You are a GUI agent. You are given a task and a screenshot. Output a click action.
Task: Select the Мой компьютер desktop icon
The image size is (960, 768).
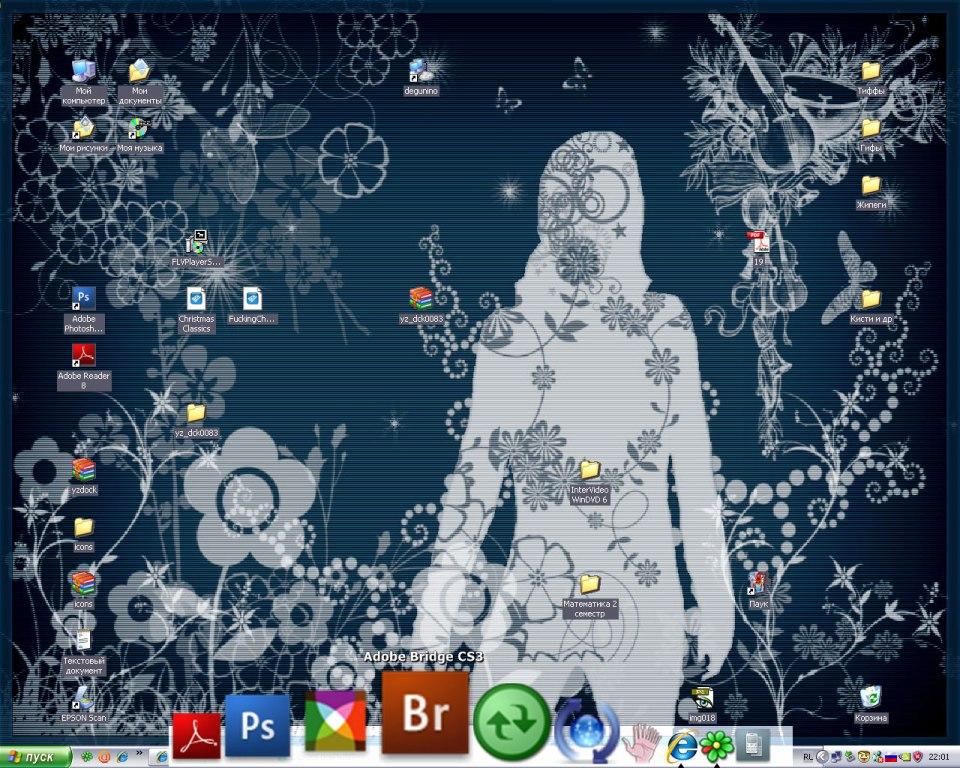(x=84, y=71)
